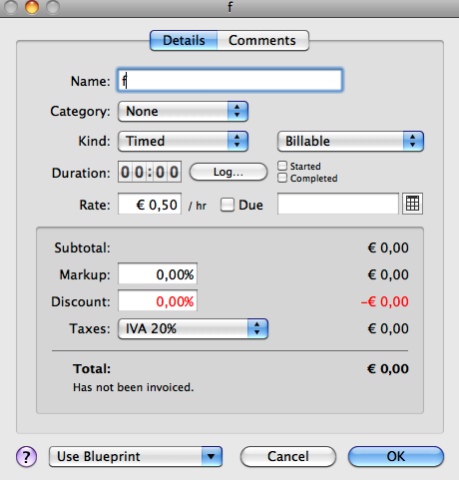
Task: Focus the Name text field
Action: pyautogui.click(x=230, y=80)
